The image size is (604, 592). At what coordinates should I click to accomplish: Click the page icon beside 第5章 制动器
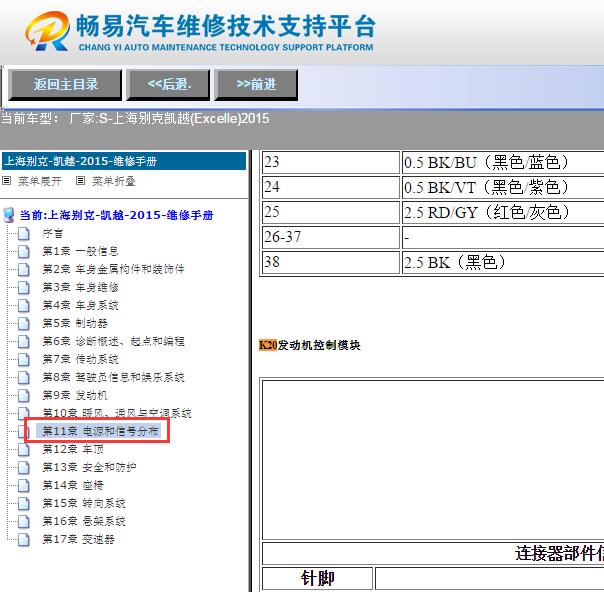23,323
